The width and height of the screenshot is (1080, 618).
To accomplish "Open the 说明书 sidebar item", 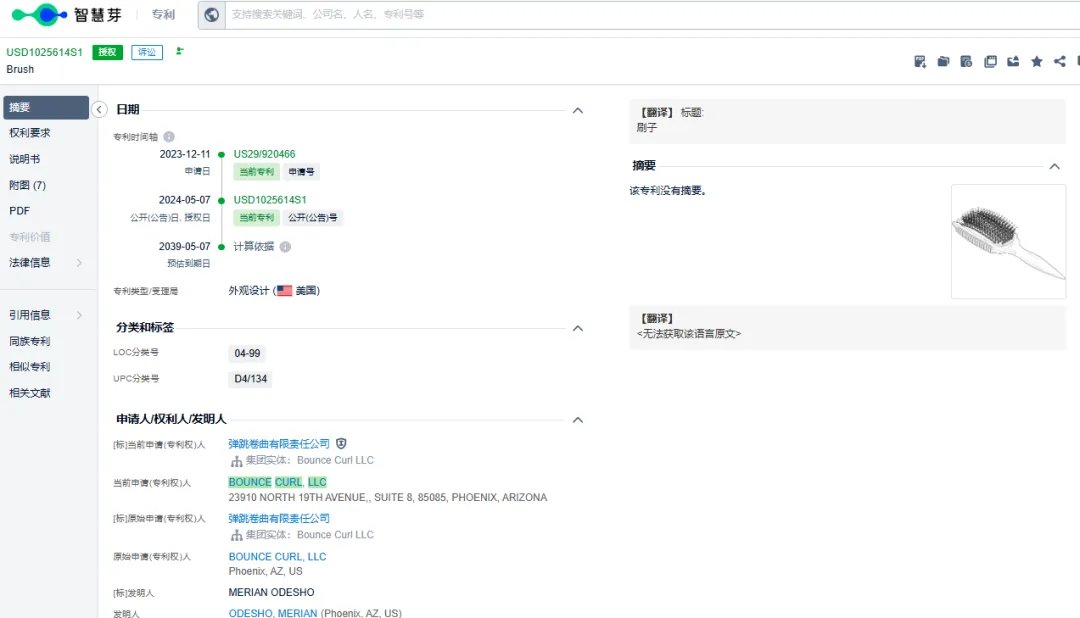I will (25, 159).
